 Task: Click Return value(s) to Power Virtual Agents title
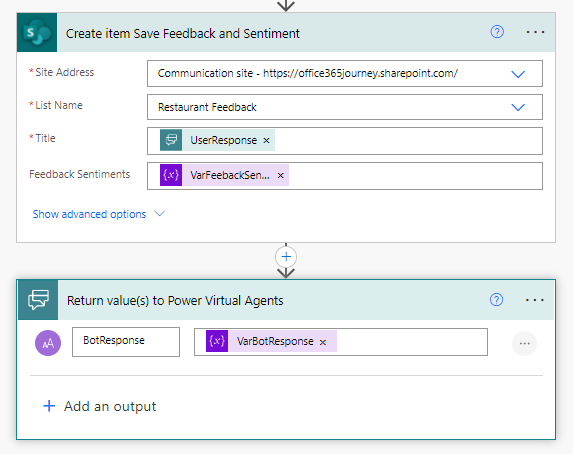point(175,301)
